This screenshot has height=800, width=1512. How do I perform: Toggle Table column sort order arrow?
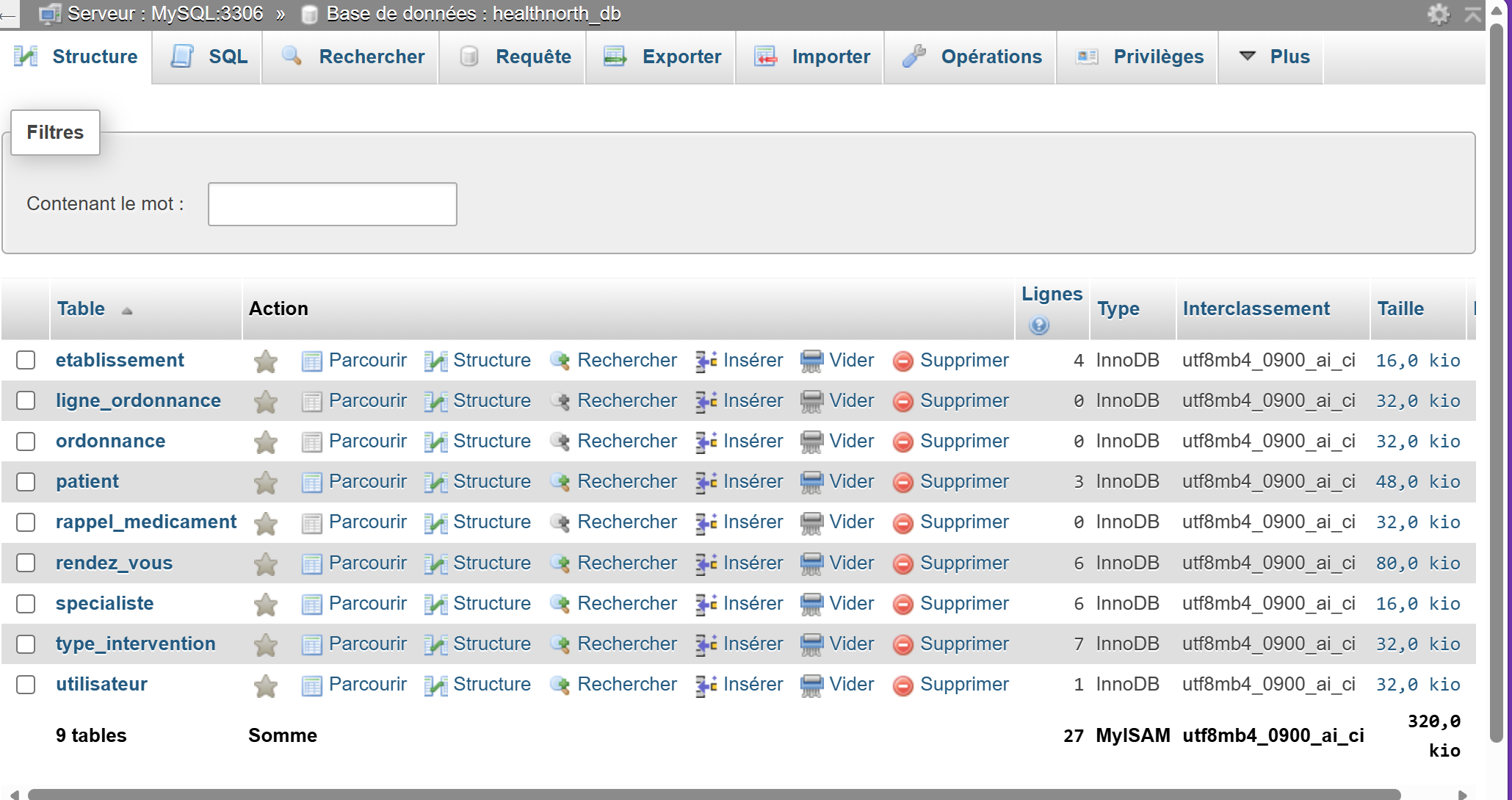[127, 311]
